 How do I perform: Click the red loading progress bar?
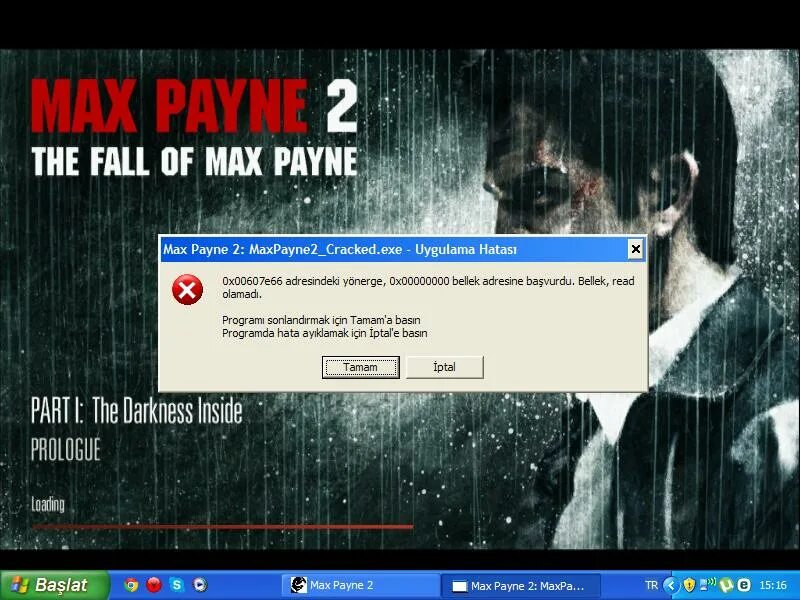tap(222, 527)
